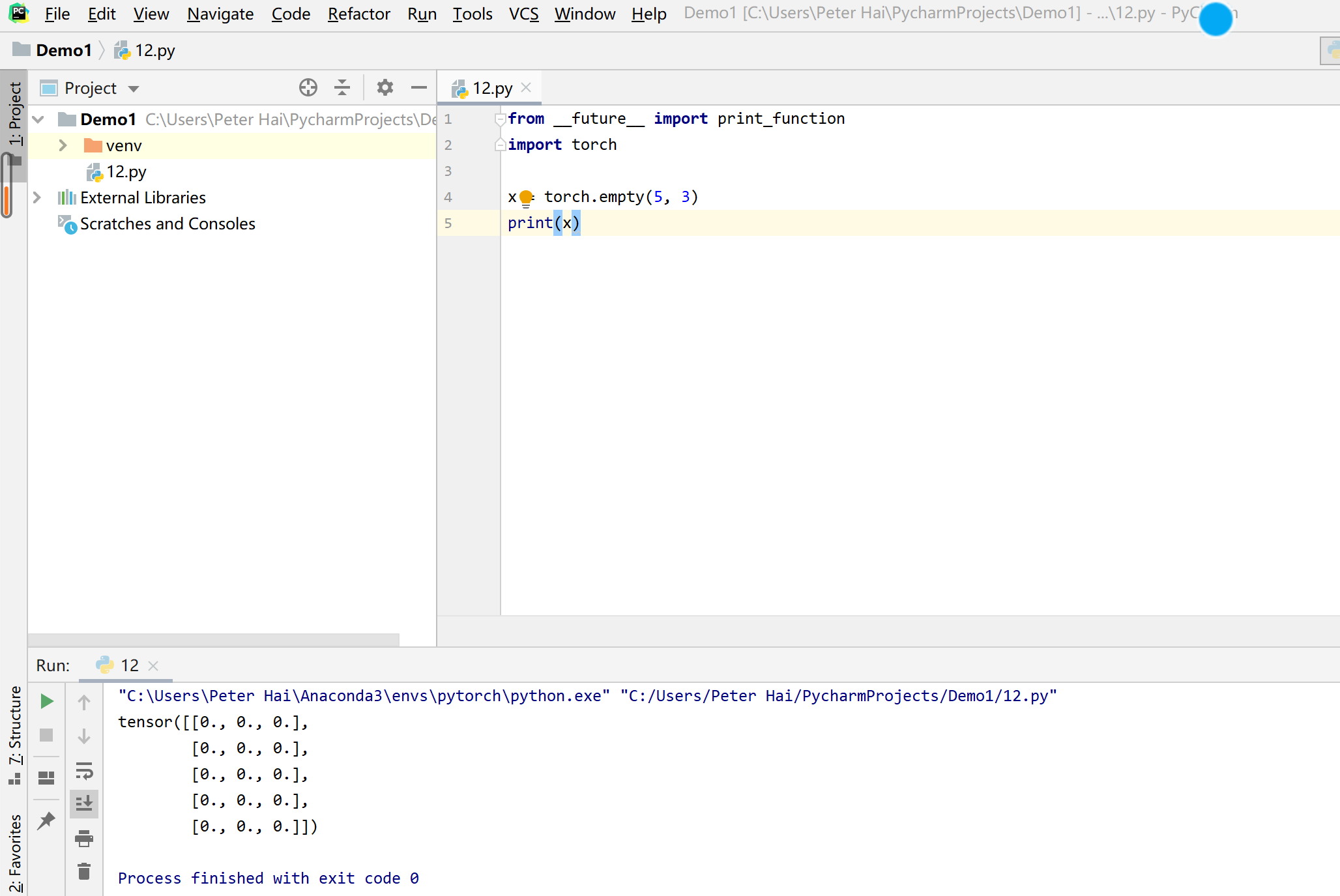1340x896 pixels.
Task: Clear run output with trash icon
Action: click(84, 871)
